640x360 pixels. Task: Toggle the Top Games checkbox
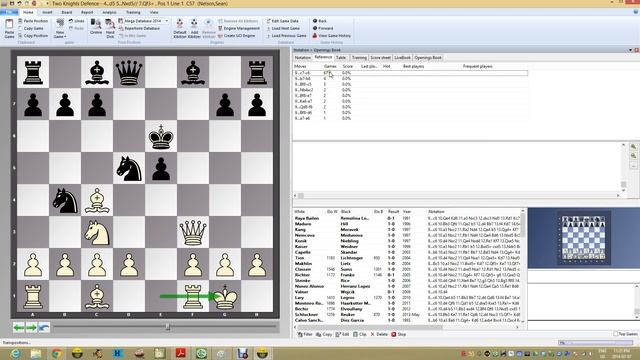pos(616,334)
